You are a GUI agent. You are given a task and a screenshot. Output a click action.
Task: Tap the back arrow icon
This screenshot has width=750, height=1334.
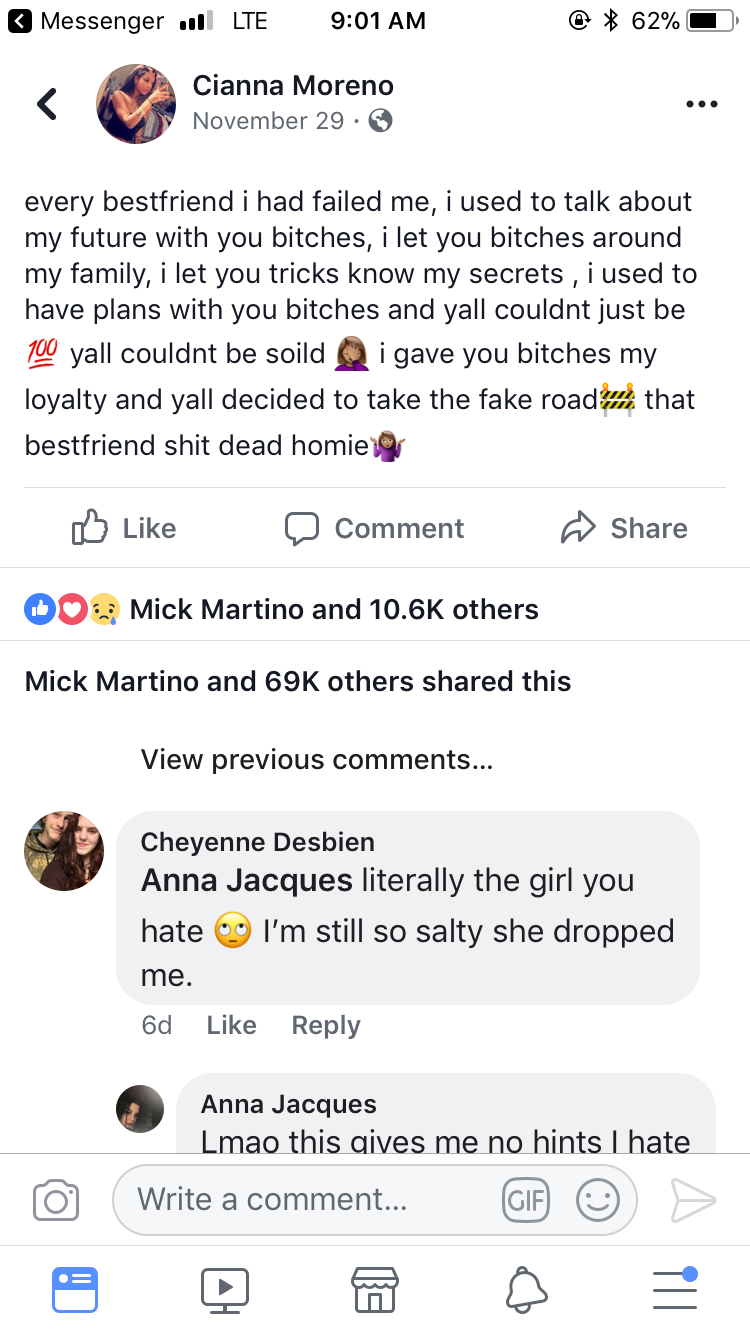(x=46, y=103)
